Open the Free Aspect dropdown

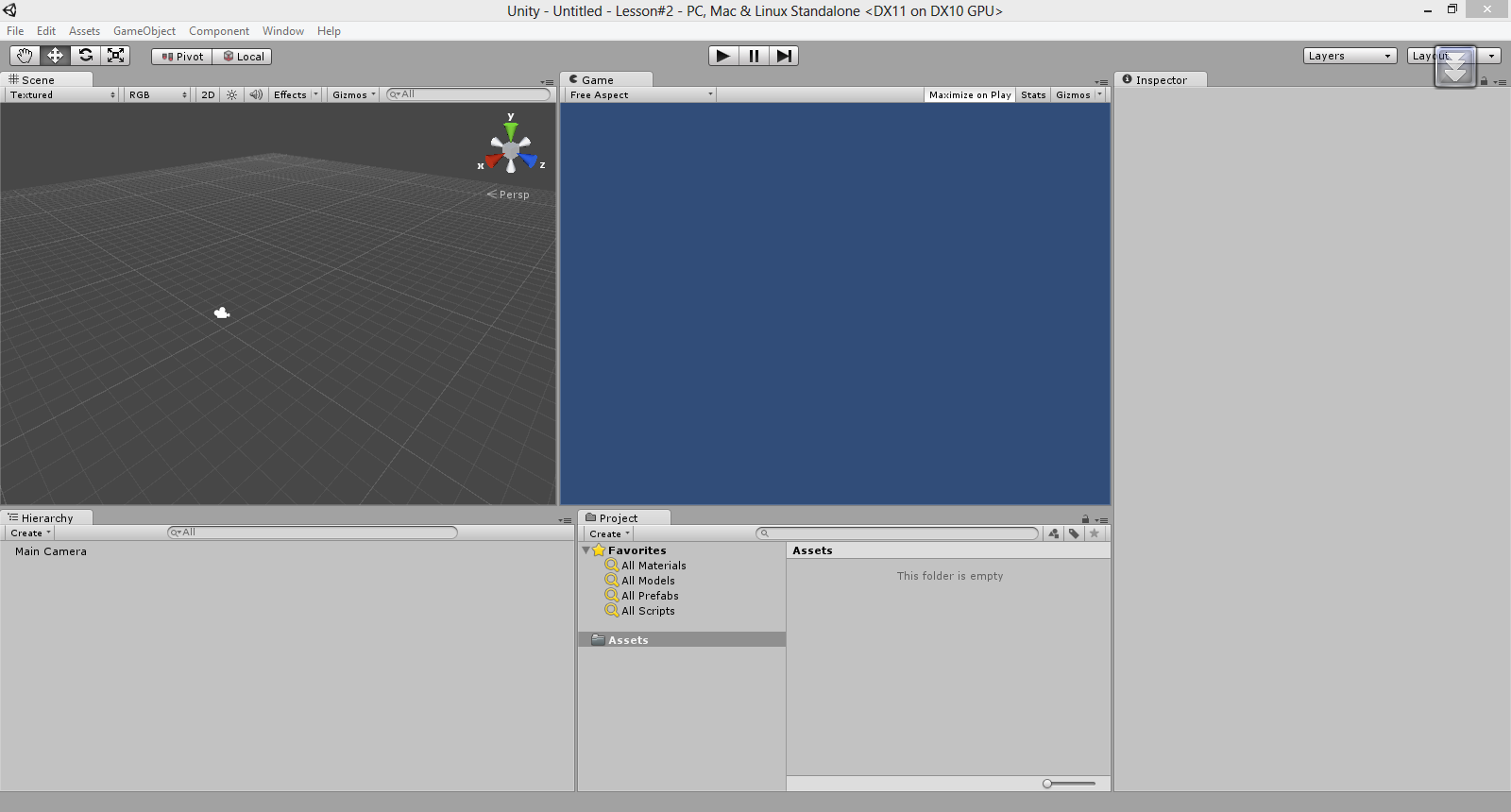(x=641, y=94)
